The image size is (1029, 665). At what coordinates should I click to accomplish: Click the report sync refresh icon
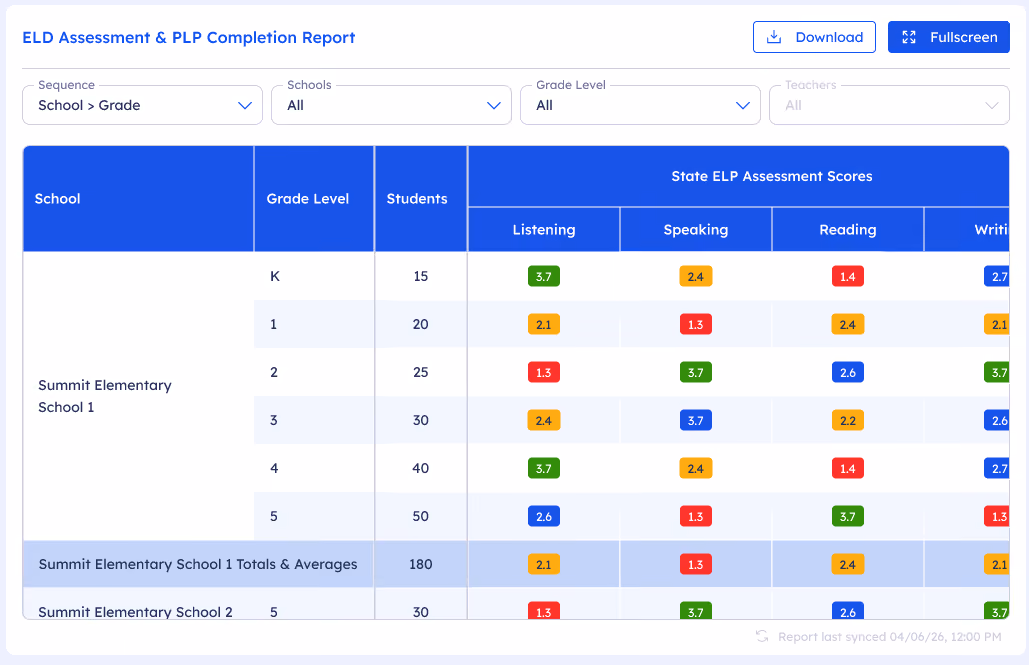[x=762, y=636]
